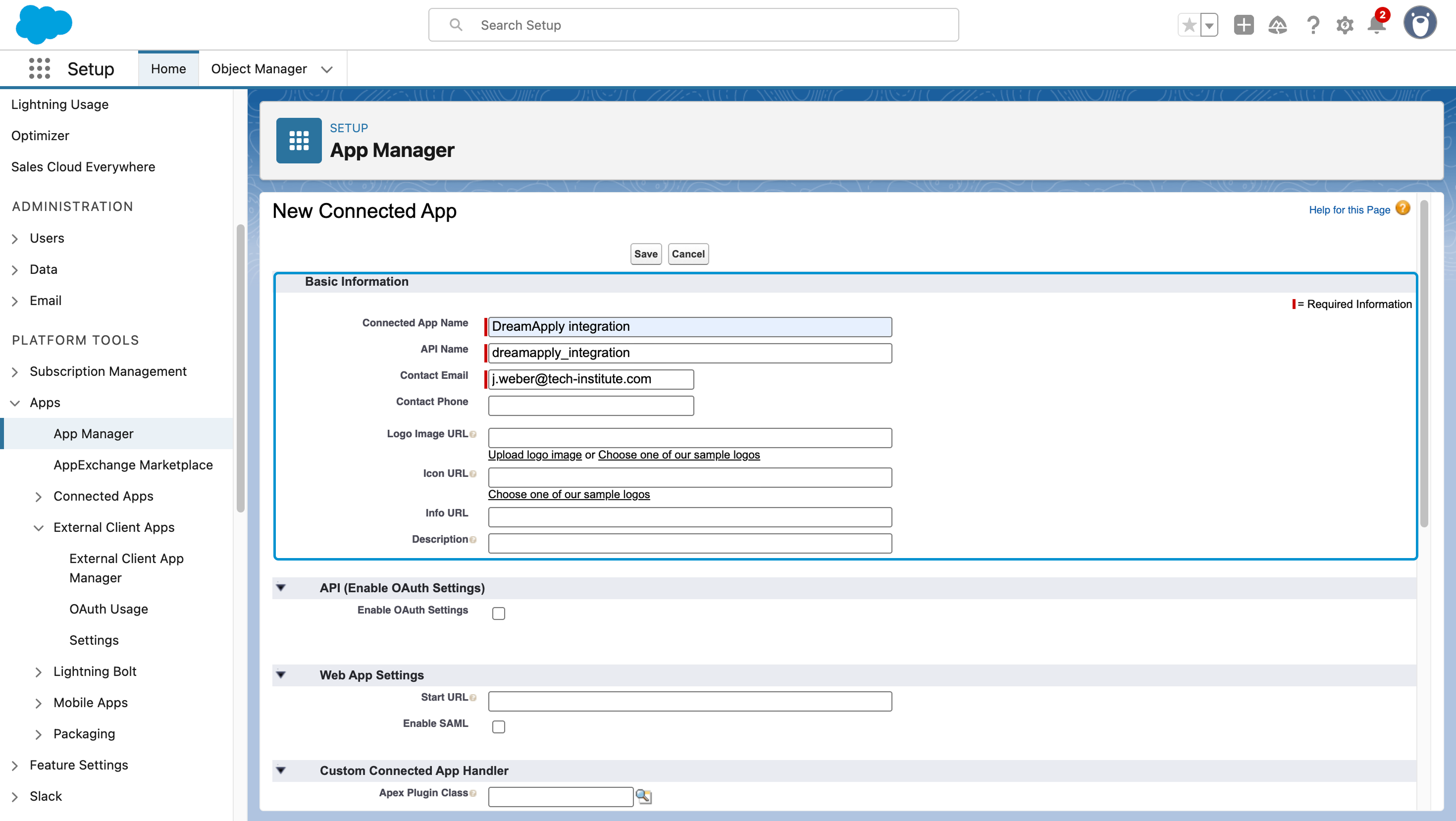Click the favorites star icon
1456x821 pixels.
click(x=1189, y=25)
